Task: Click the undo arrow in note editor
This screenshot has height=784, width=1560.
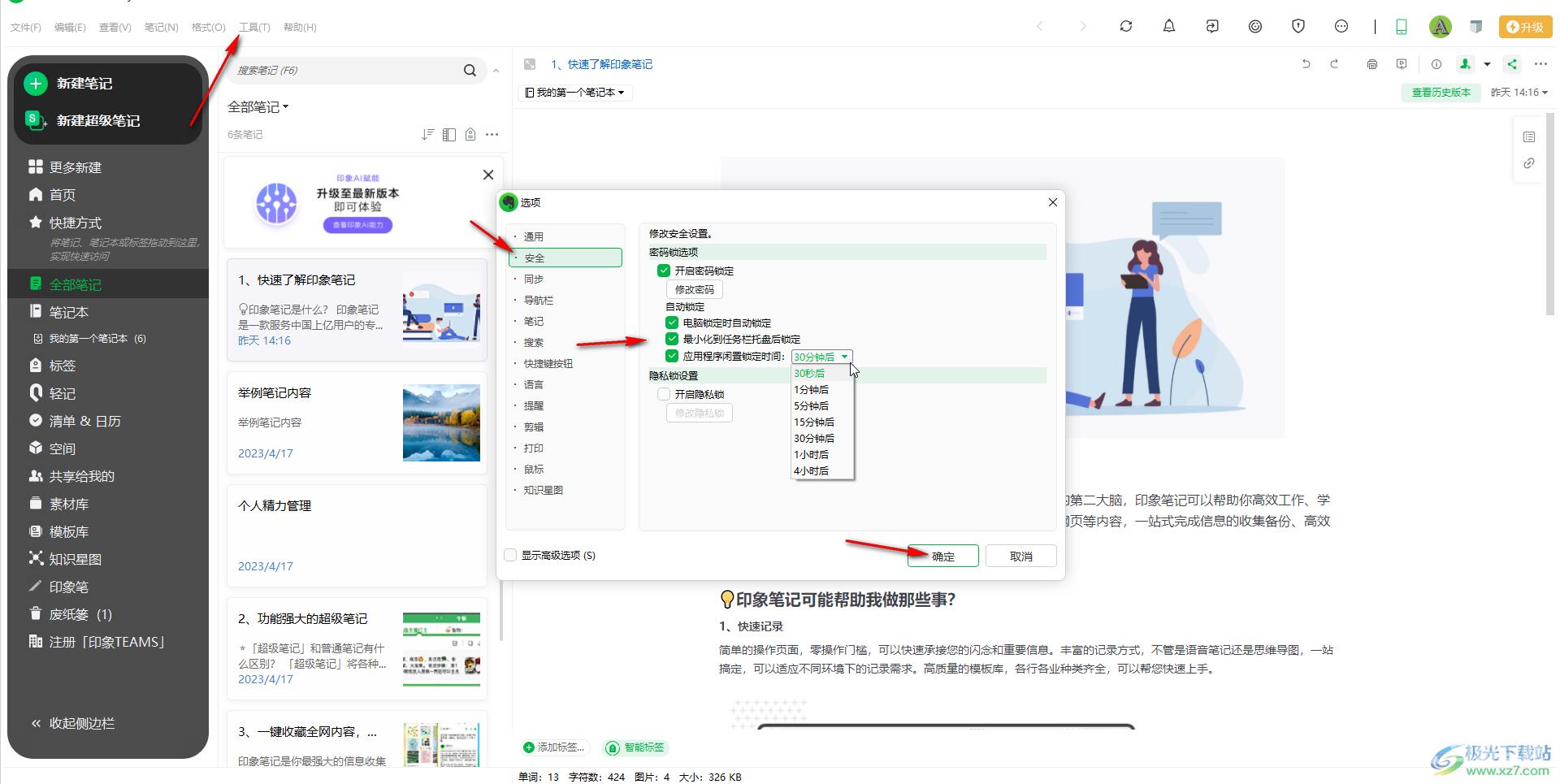Action: click(x=1306, y=64)
